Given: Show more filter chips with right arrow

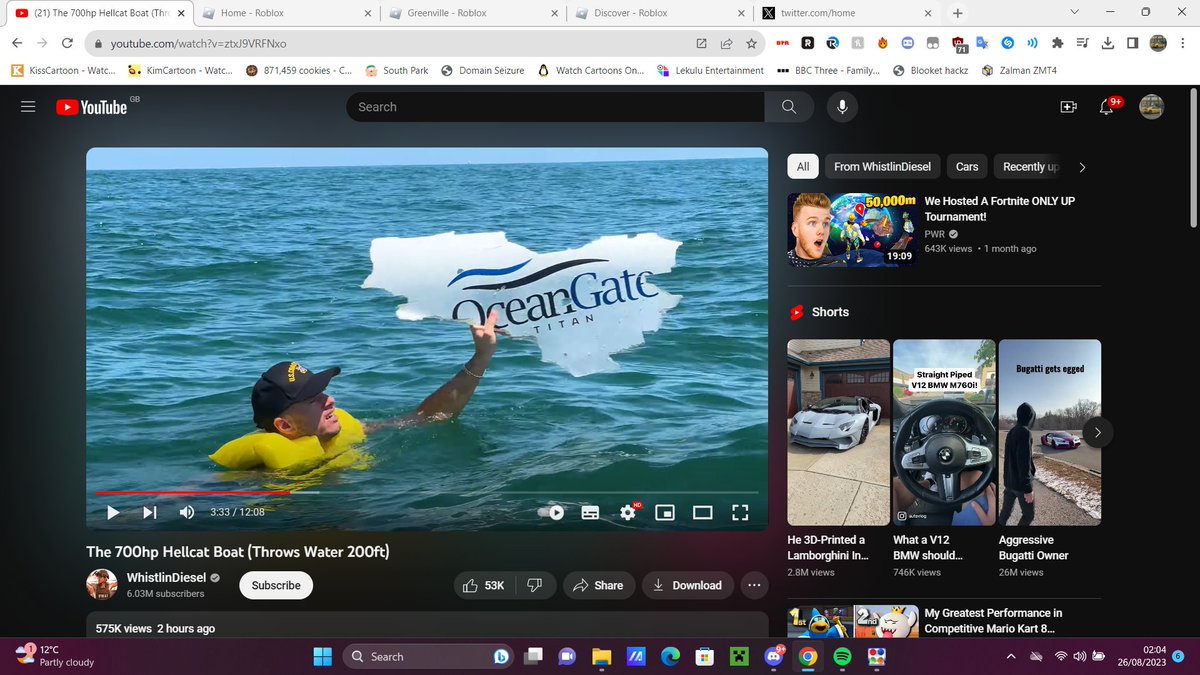Looking at the screenshot, I should click(x=1082, y=167).
